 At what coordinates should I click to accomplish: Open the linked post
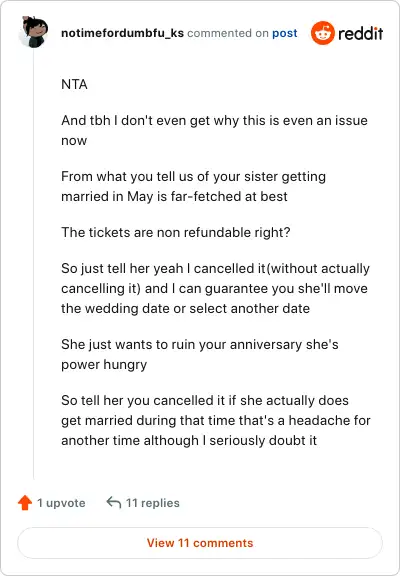tap(285, 33)
